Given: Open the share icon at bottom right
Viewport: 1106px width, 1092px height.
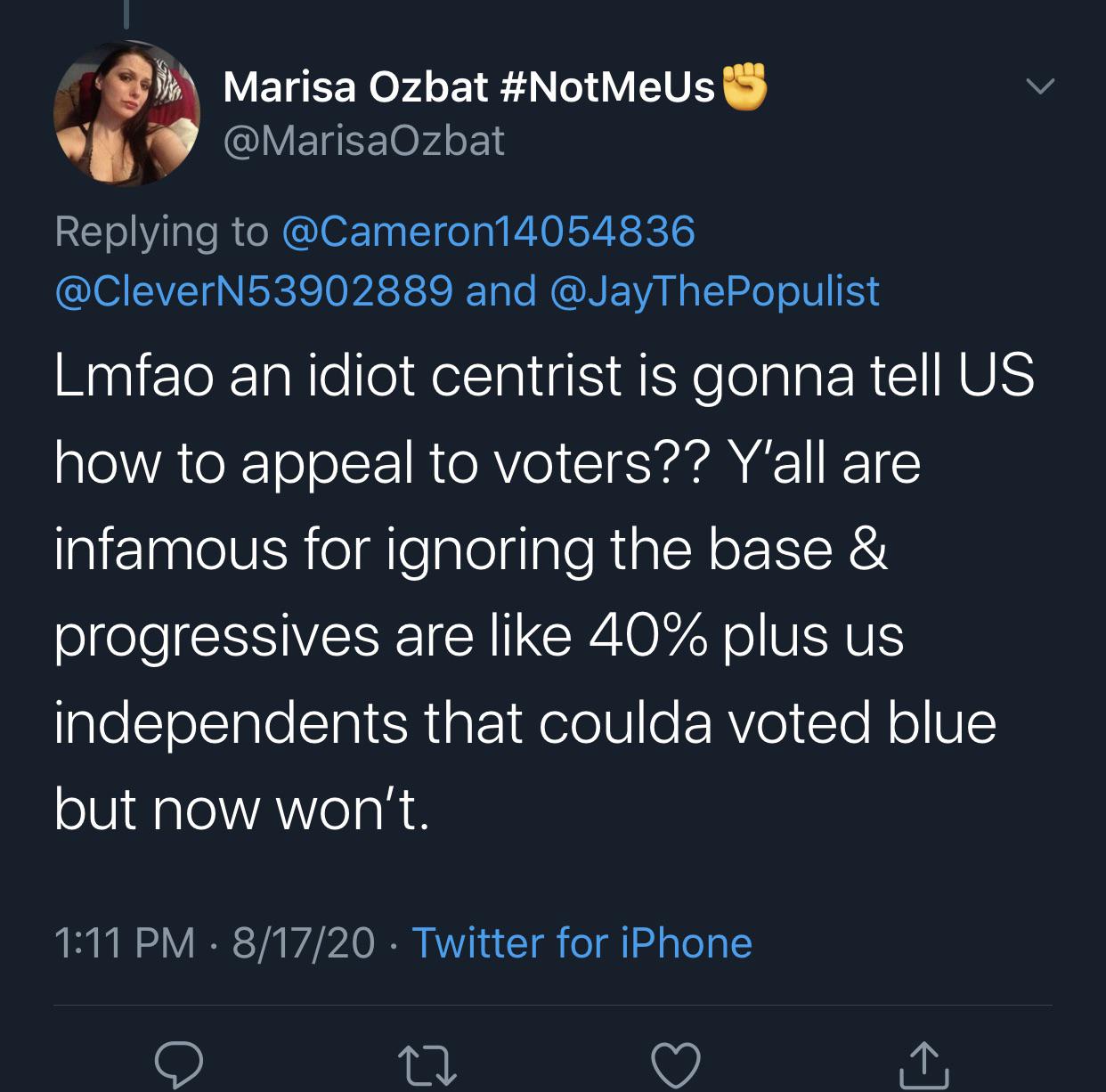Looking at the screenshot, I should click(924, 1063).
